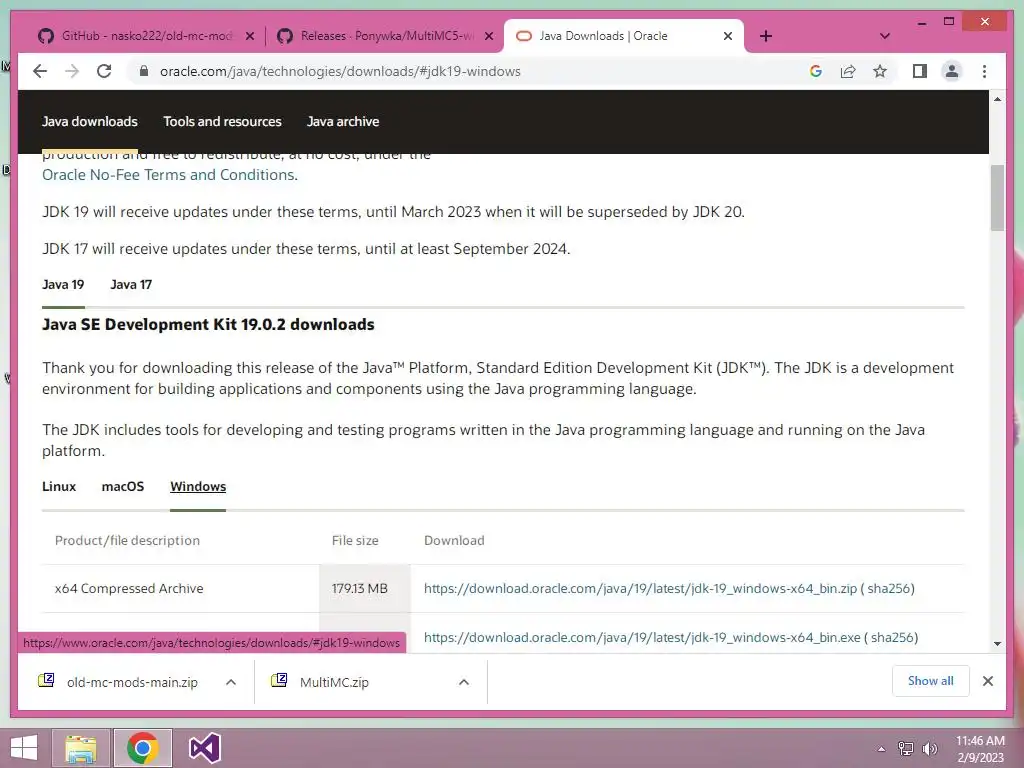Open the Windows Start menu
1024x768 pixels.
pyautogui.click(x=24, y=748)
